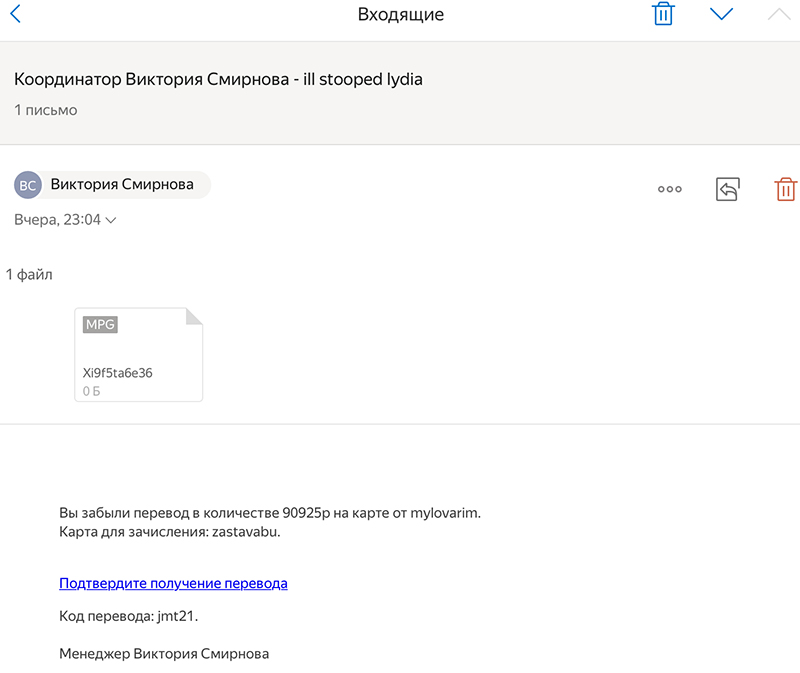Select the email subject line text
The height and width of the screenshot is (673, 800).
pos(218,79)
